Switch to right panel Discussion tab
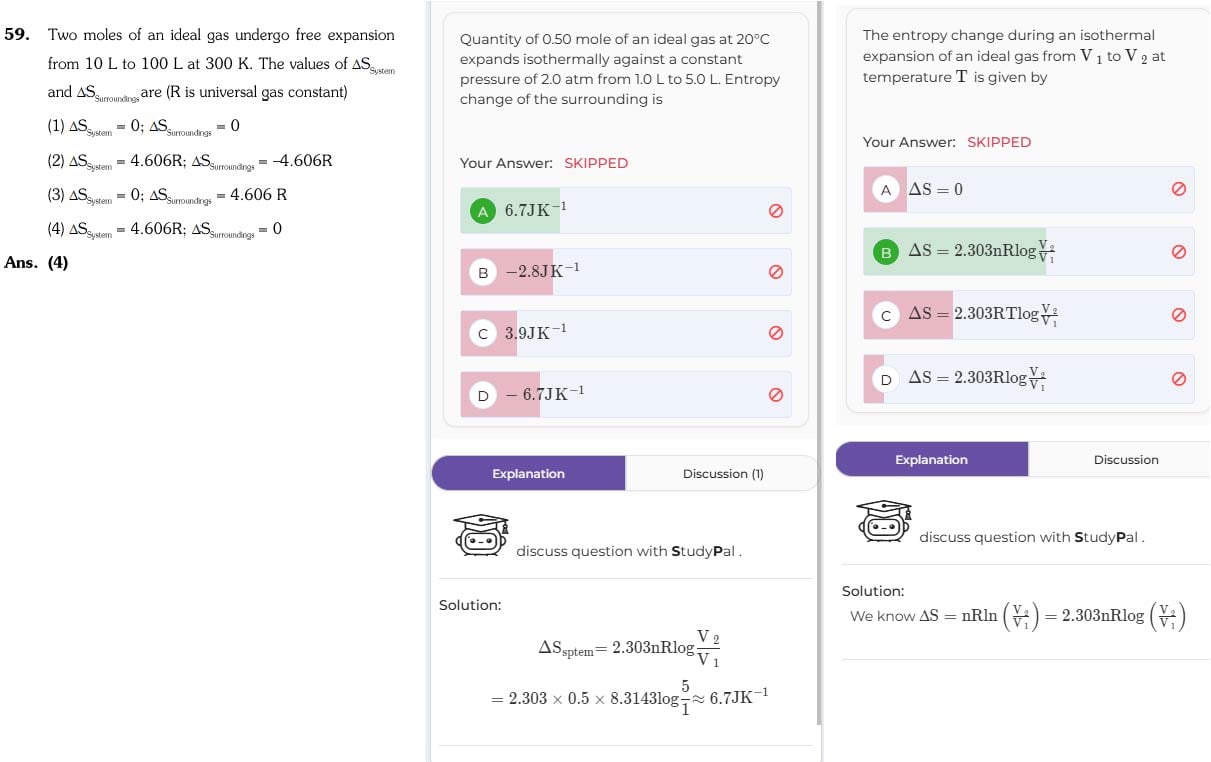 (x=1125, y=460)
